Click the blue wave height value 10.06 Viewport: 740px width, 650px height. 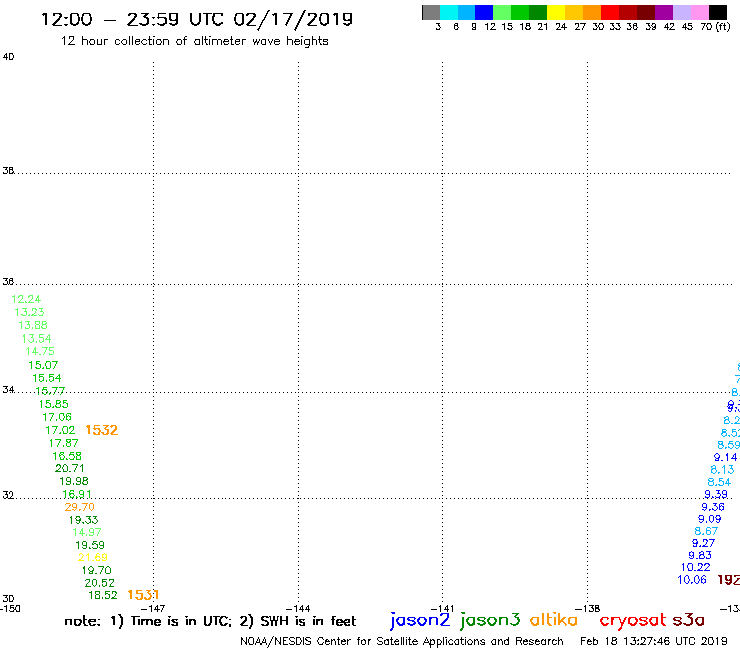tap(692, 580)
